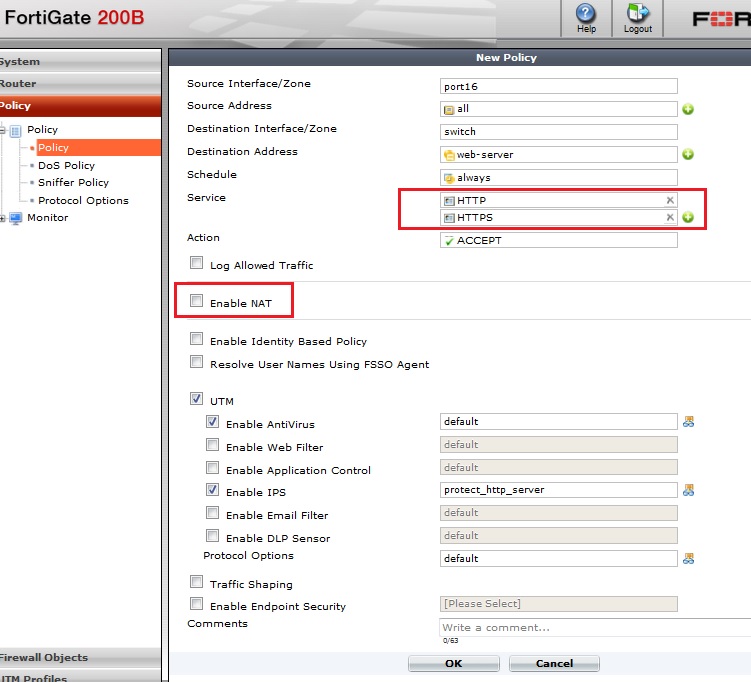
Task: Click the Comments text field
Action: pyautogui.click(x=595, y=627)
